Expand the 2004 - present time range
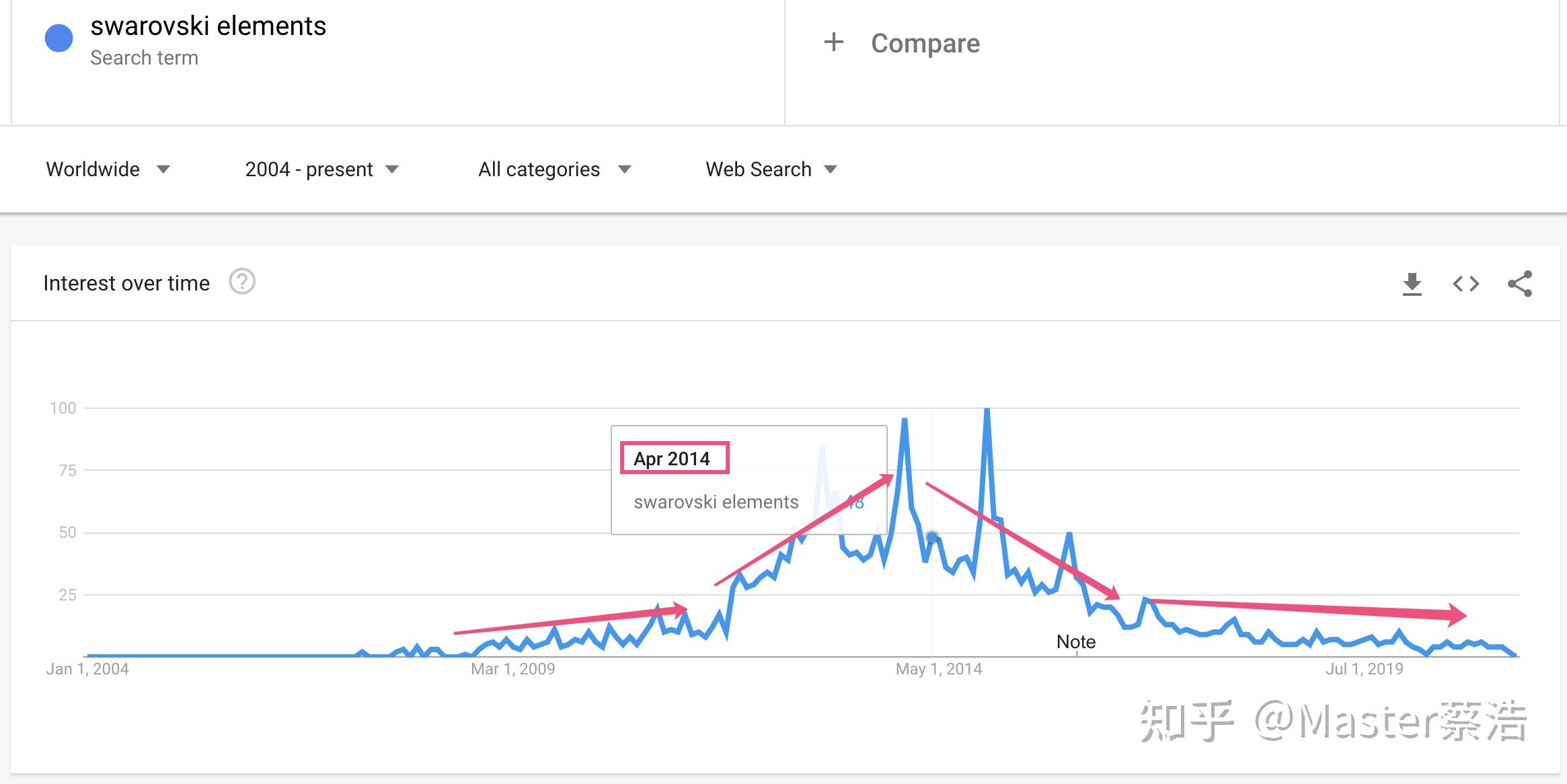 click(321, 169)
